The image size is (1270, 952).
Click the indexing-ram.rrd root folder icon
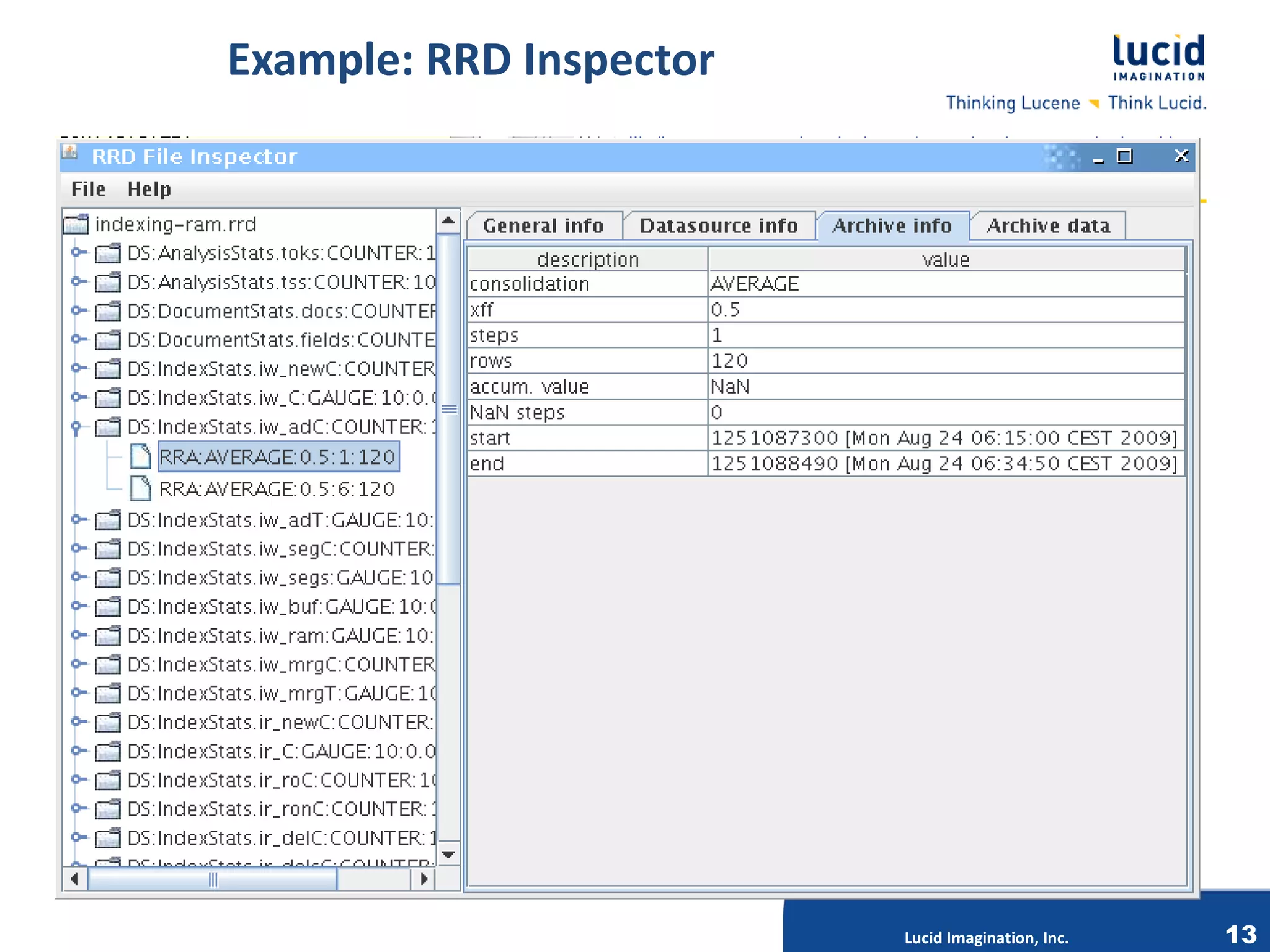click(x=76, y=224)
